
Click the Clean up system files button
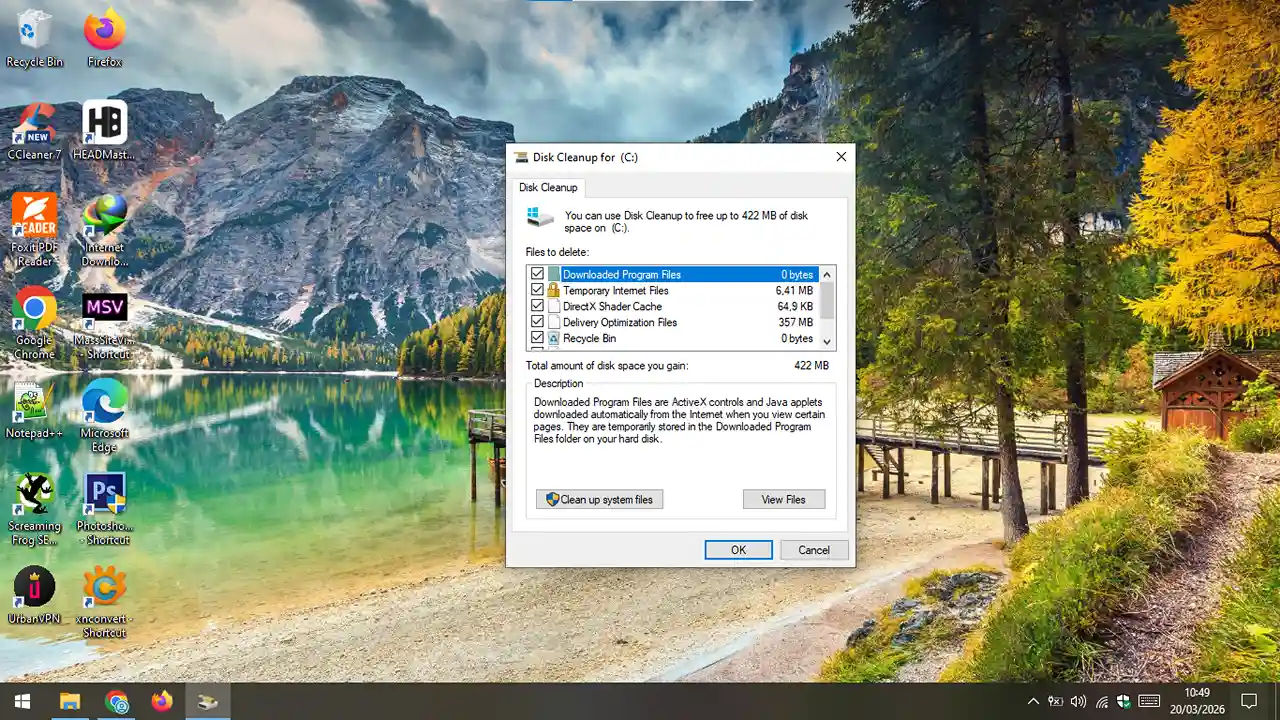599,499
